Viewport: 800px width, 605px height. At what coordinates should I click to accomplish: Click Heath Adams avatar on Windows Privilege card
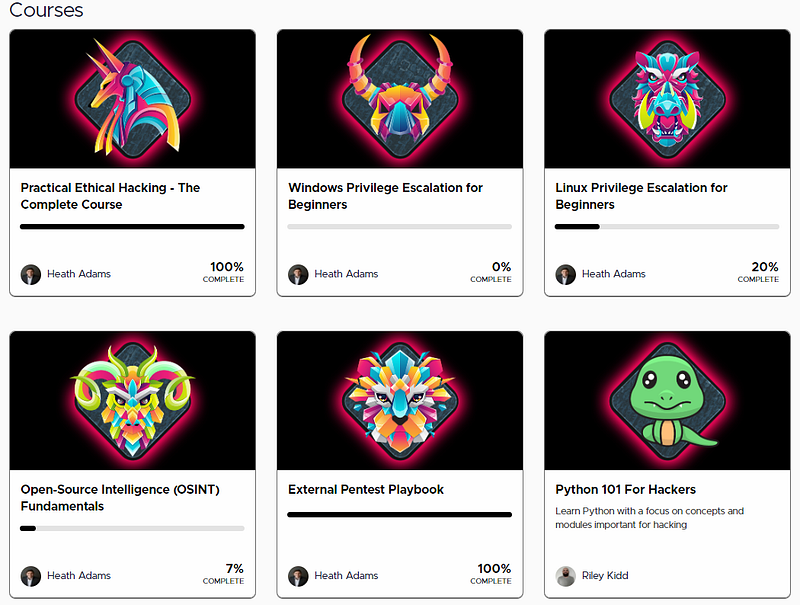click(298, 274)
